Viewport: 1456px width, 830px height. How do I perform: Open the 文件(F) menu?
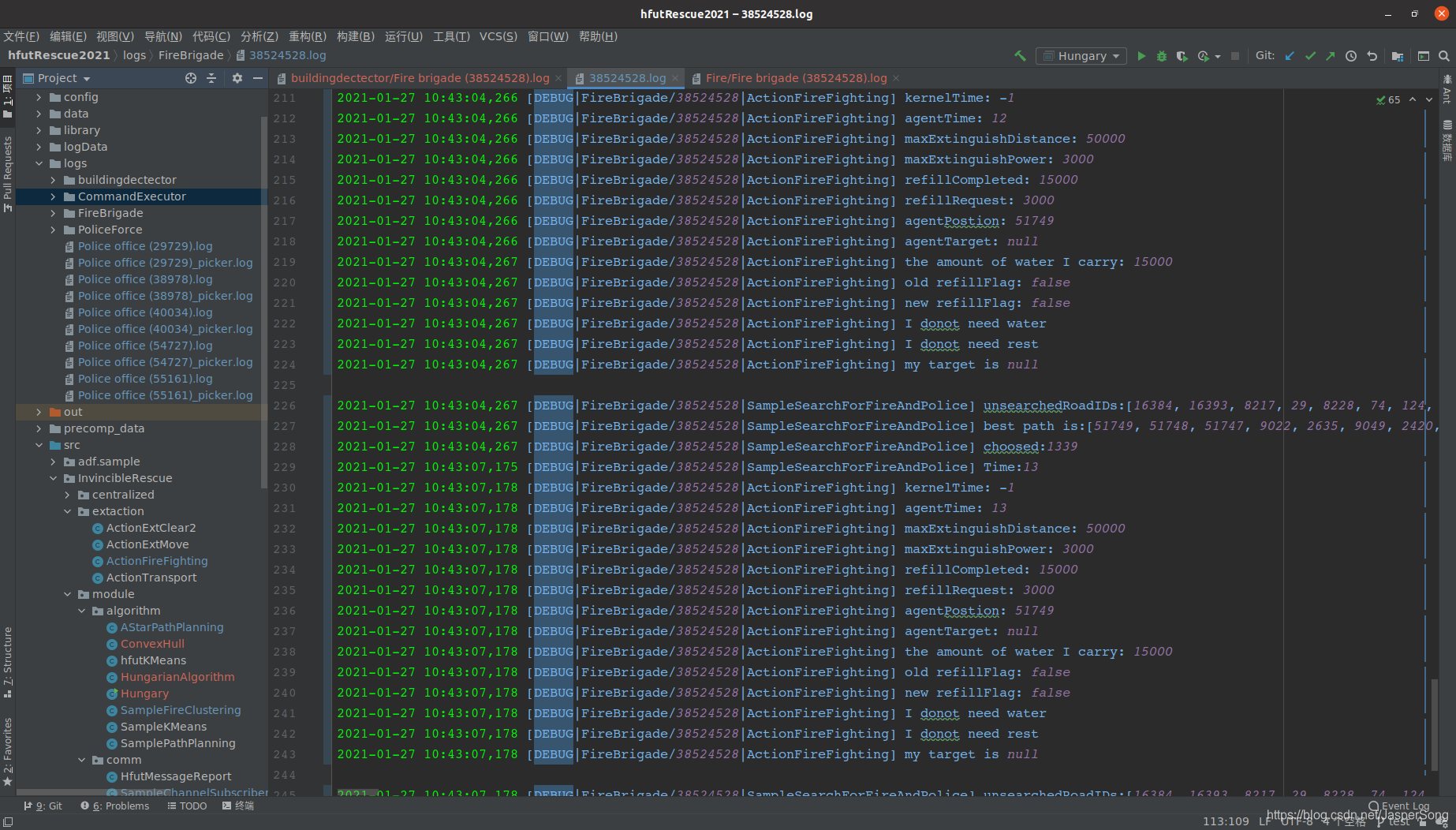[21, 36]
